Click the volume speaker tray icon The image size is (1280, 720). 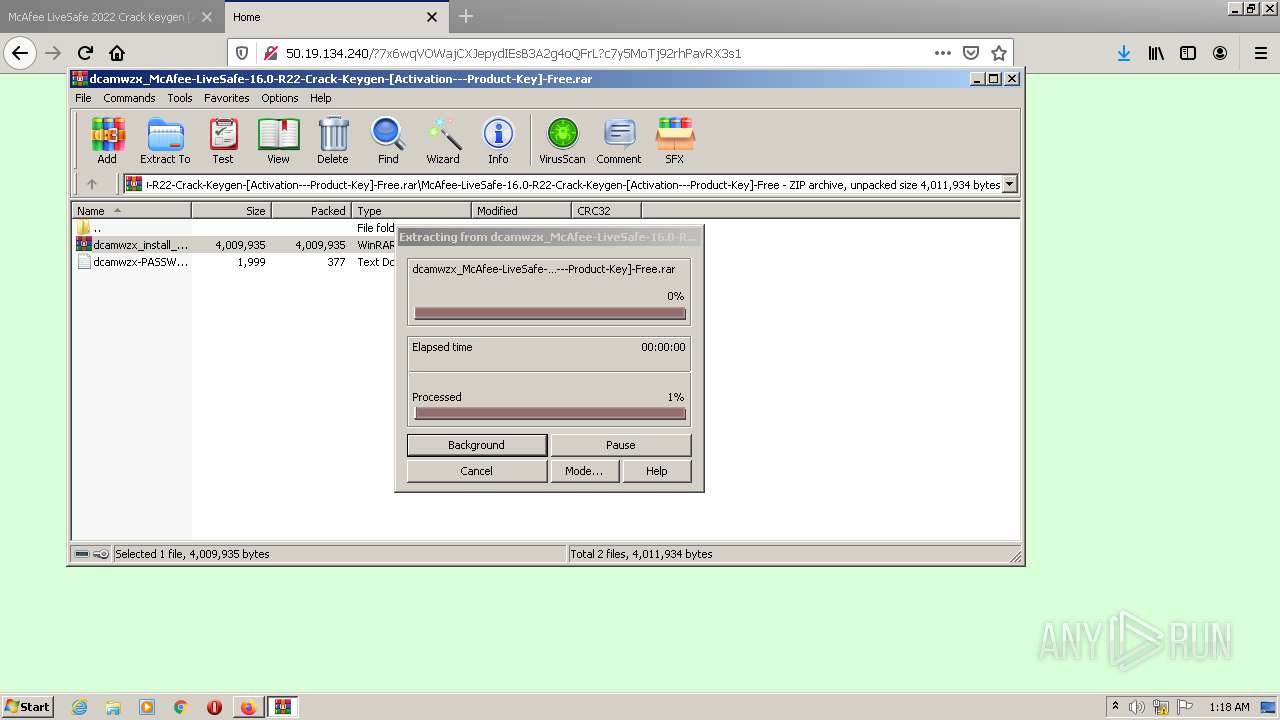click(x=1137, y=707)
